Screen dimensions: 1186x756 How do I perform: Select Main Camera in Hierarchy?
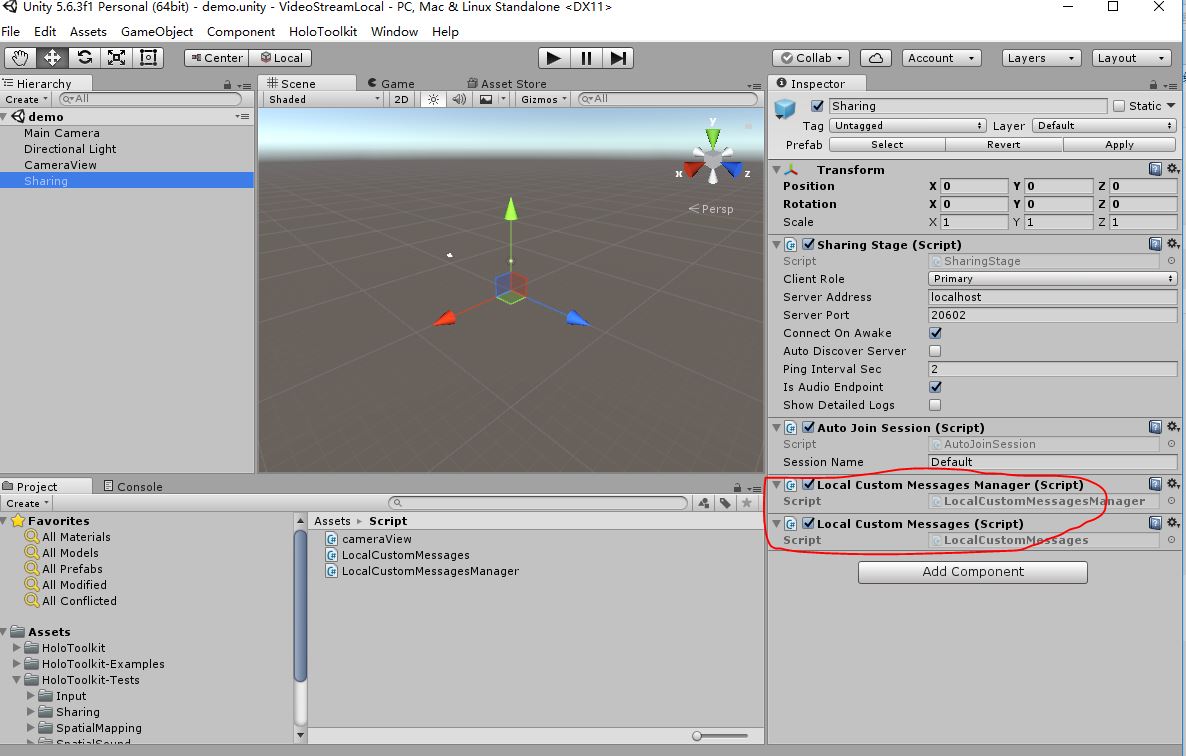[61, 133]
